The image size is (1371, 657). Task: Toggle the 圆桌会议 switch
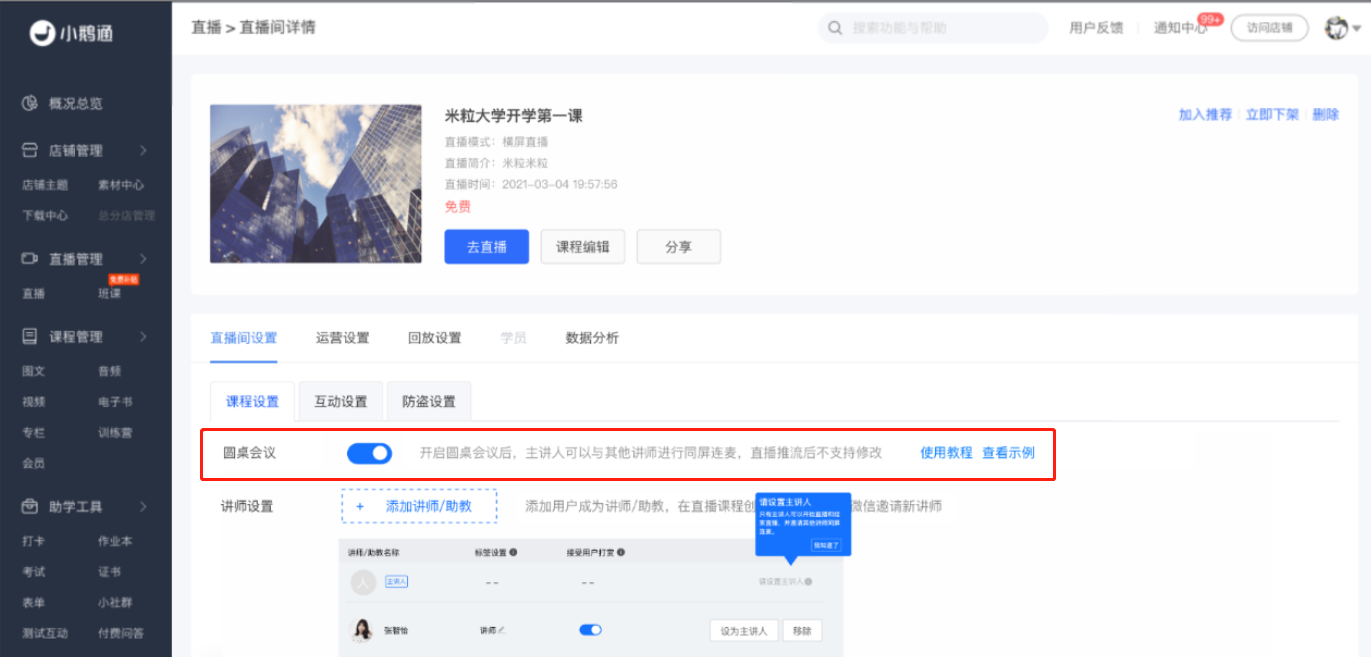[369, 453]
